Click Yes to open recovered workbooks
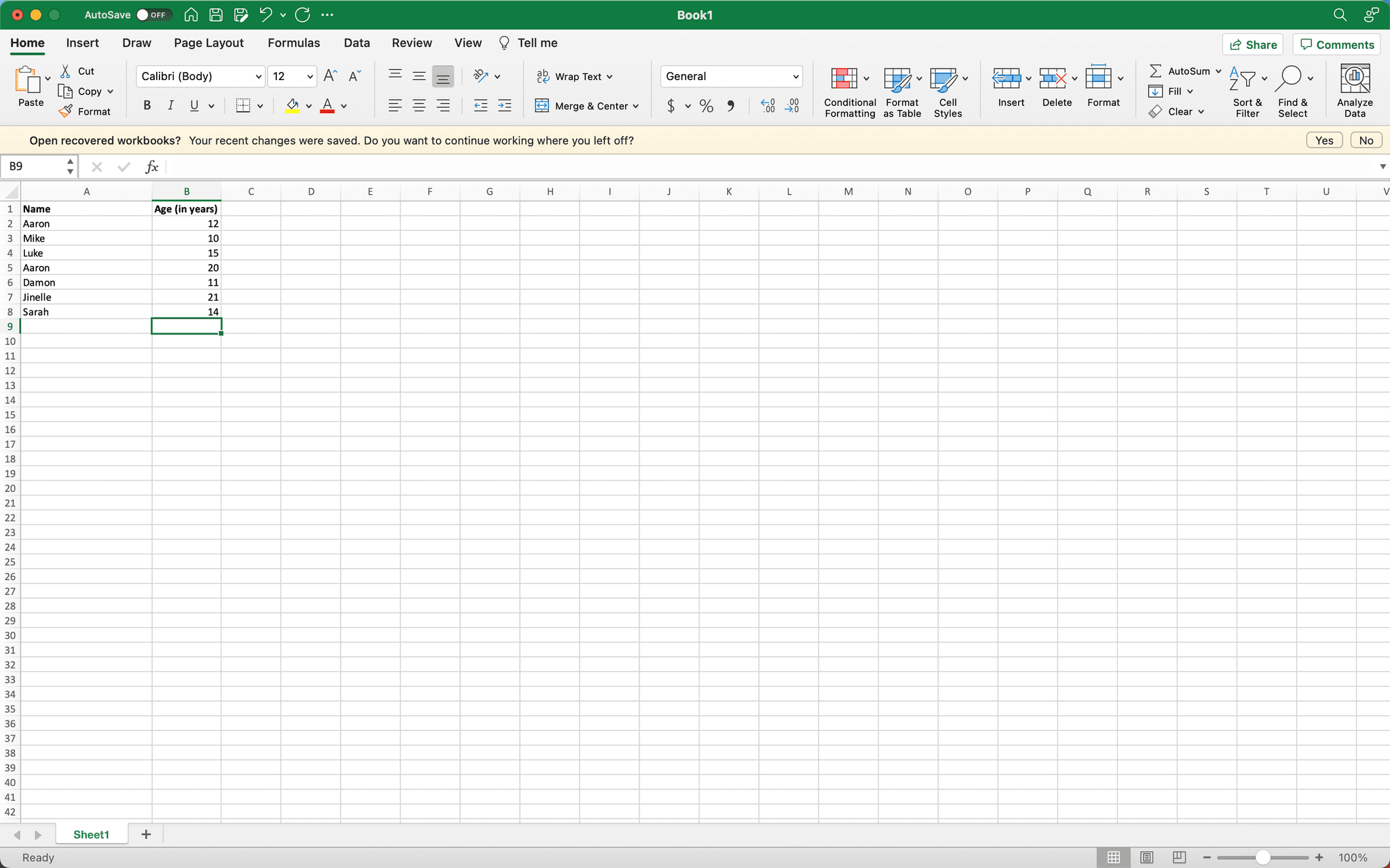Screen dimensions: 1390x868 pyautogui.click(x=1323, y=140)
